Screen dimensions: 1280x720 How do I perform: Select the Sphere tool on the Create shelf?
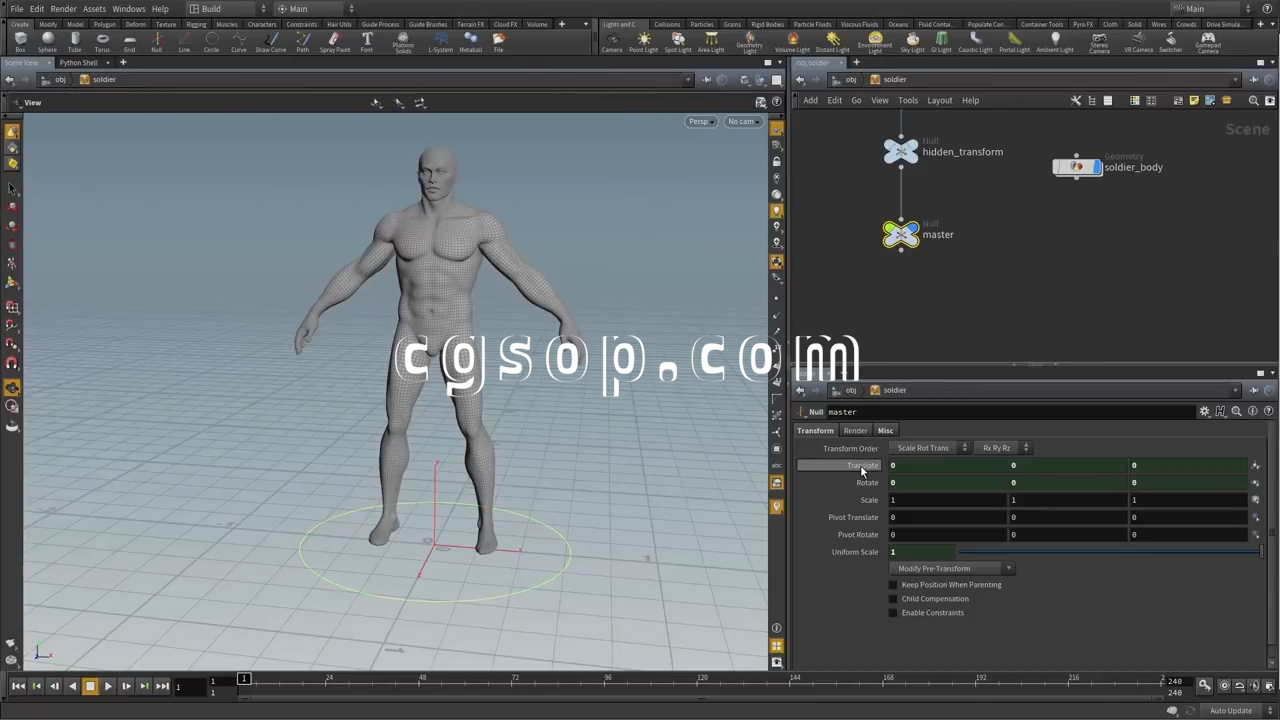pyautogui.click(x=47, y=41)
